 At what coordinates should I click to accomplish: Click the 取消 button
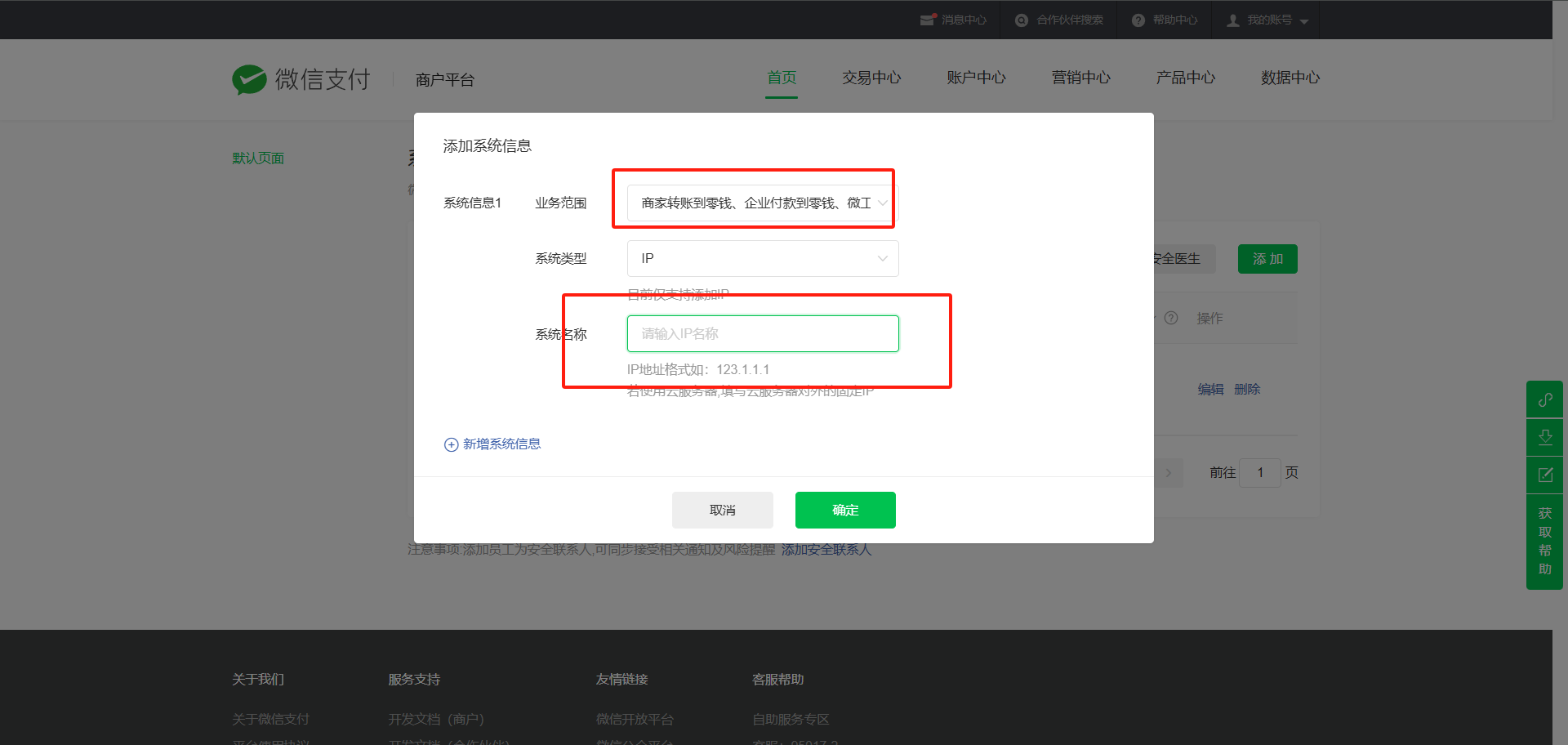pyautogui.click(x=722, y=510)
